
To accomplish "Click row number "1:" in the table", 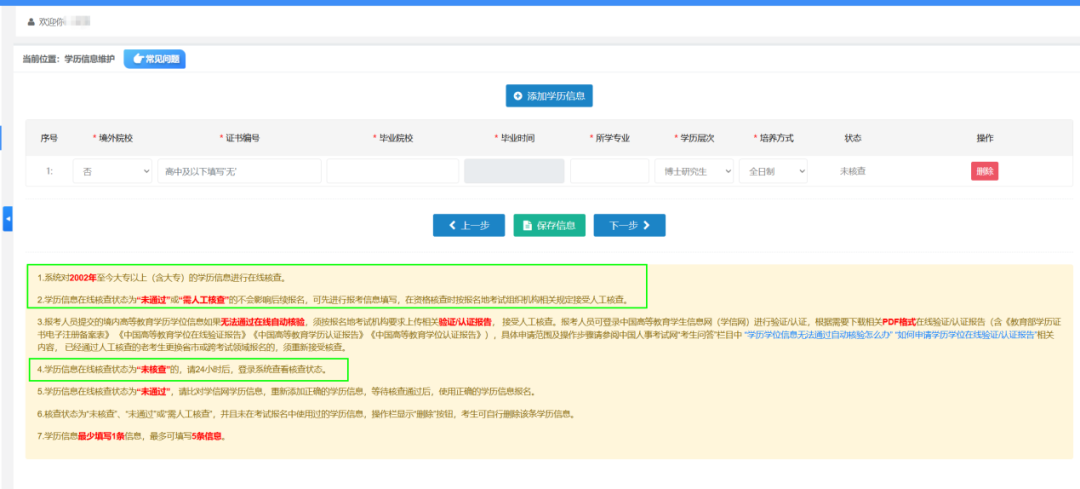I will 50,171.
